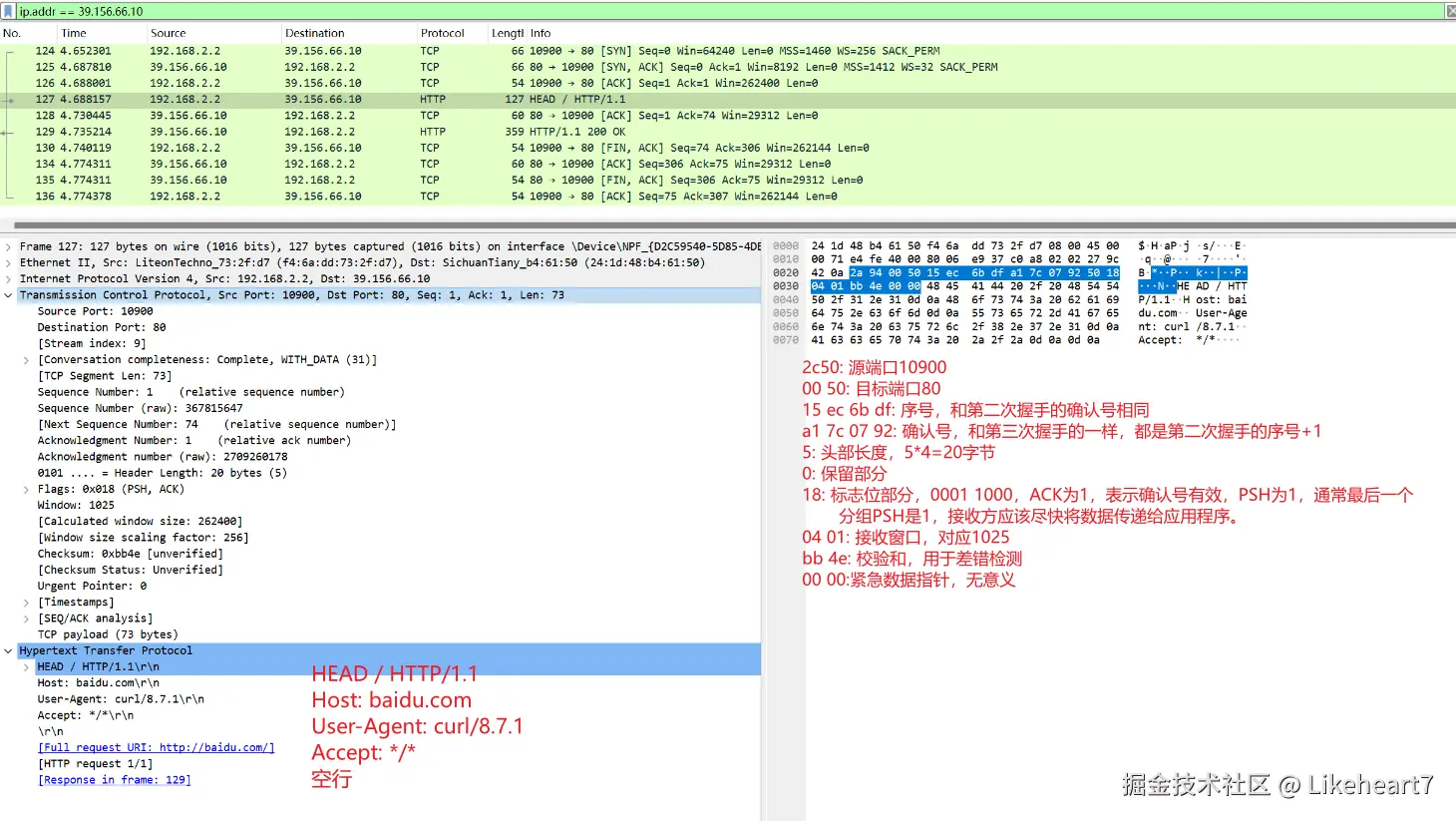The height and width of the screenshot is (821, 1456).
Task: Select the Host: baidu.com header field
Action: pyautogui.click(x=99, y=683)
